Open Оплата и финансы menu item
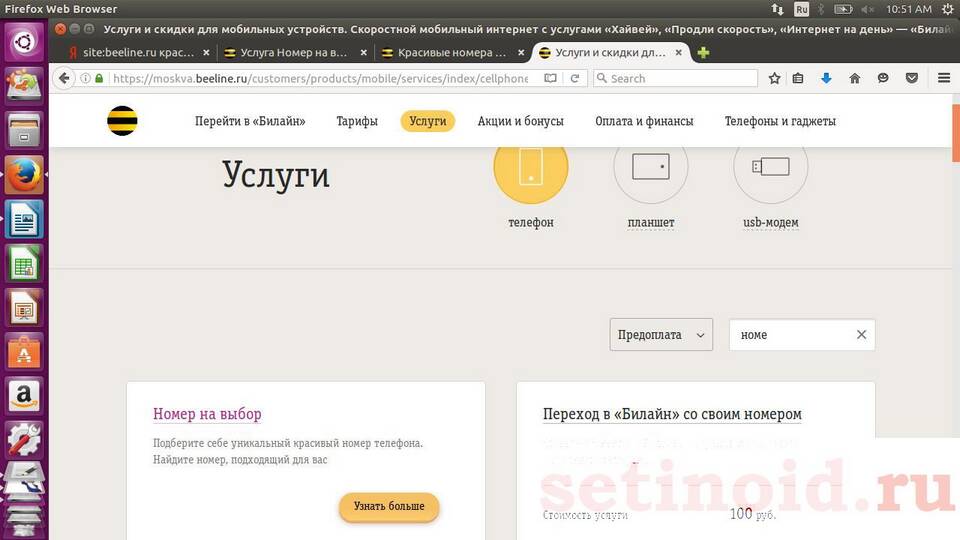960x540 pixels. (644, 121)
